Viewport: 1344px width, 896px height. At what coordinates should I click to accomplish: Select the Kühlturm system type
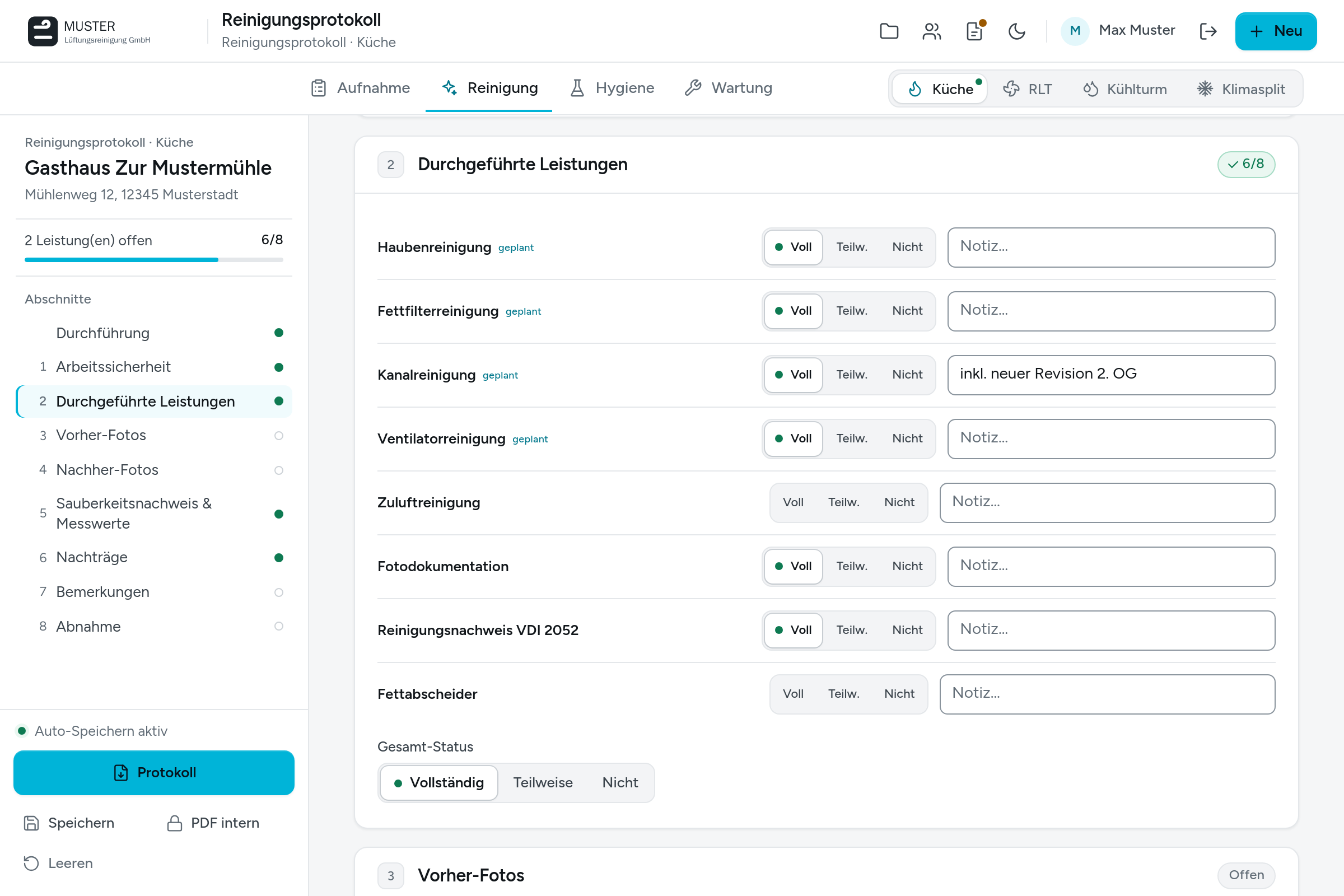[1124, 89]
